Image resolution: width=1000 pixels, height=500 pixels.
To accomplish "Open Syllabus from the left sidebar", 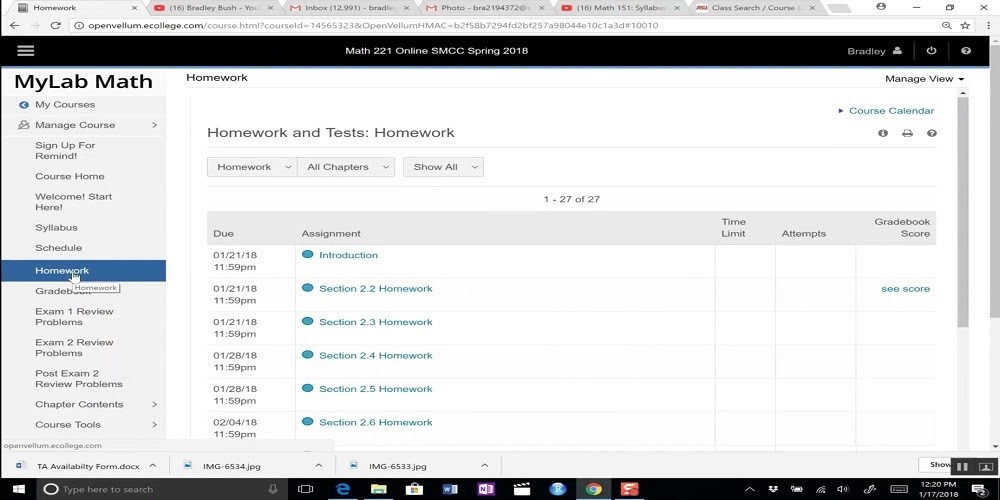I will (56, 228).
